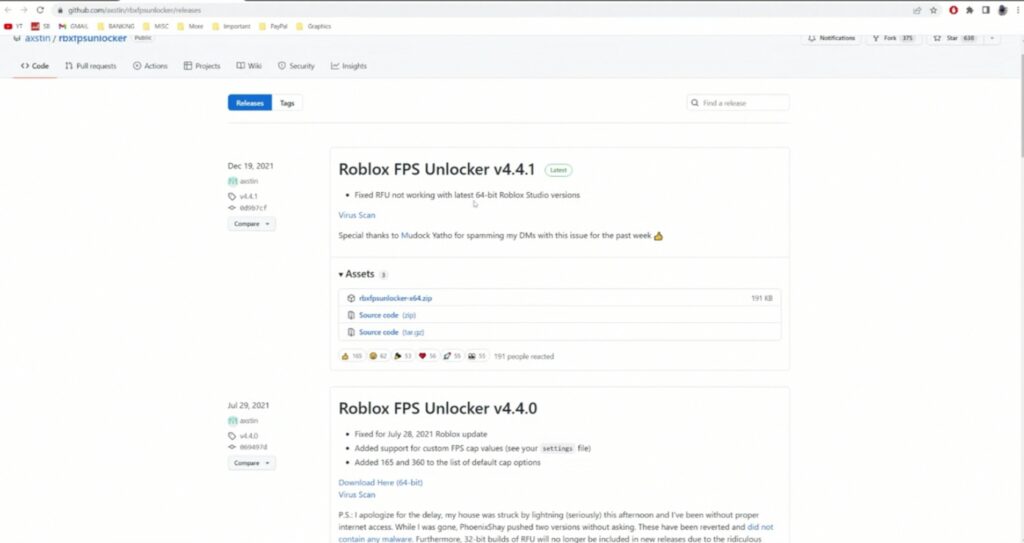This screenshot has width=1024, height=543.
Task: Click the padlock icon in the address bar
Action: (x=60, y=10)
